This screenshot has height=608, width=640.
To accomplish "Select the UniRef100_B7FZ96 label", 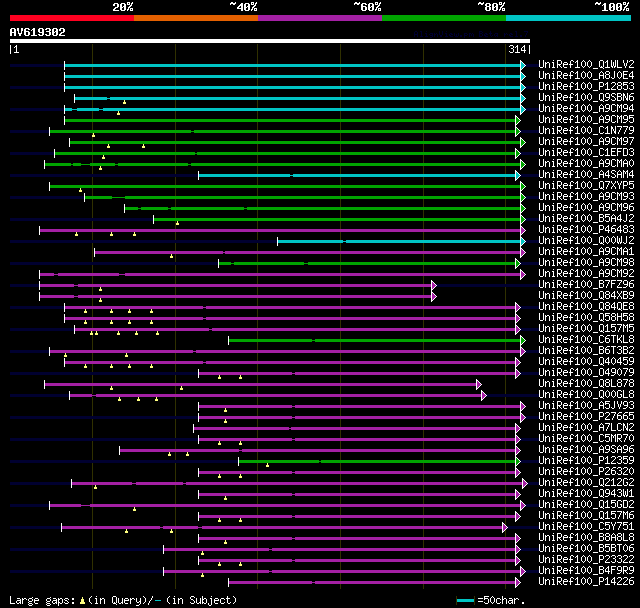I will point(586,285).
